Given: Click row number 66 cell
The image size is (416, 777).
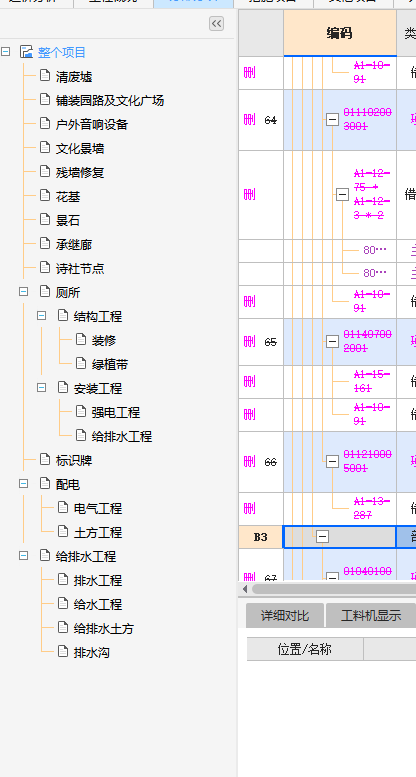Looking at the screenshot, I should tap(270, 462).
